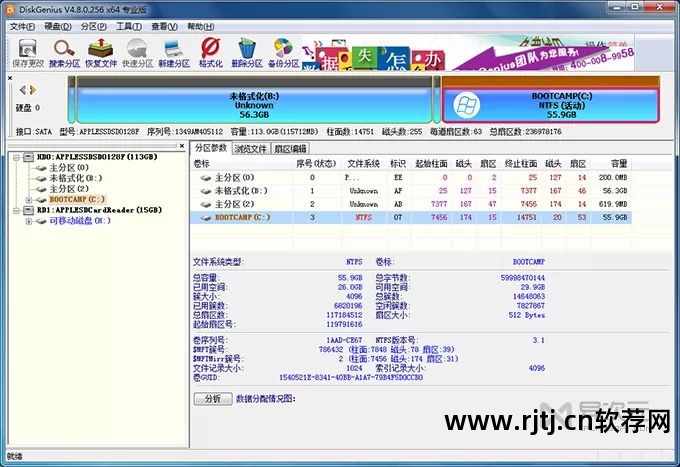The height and width of the screenshot is (467, 680).
Task: Click the DiskGenius app icon in the title bar
Action: point(10,8)
